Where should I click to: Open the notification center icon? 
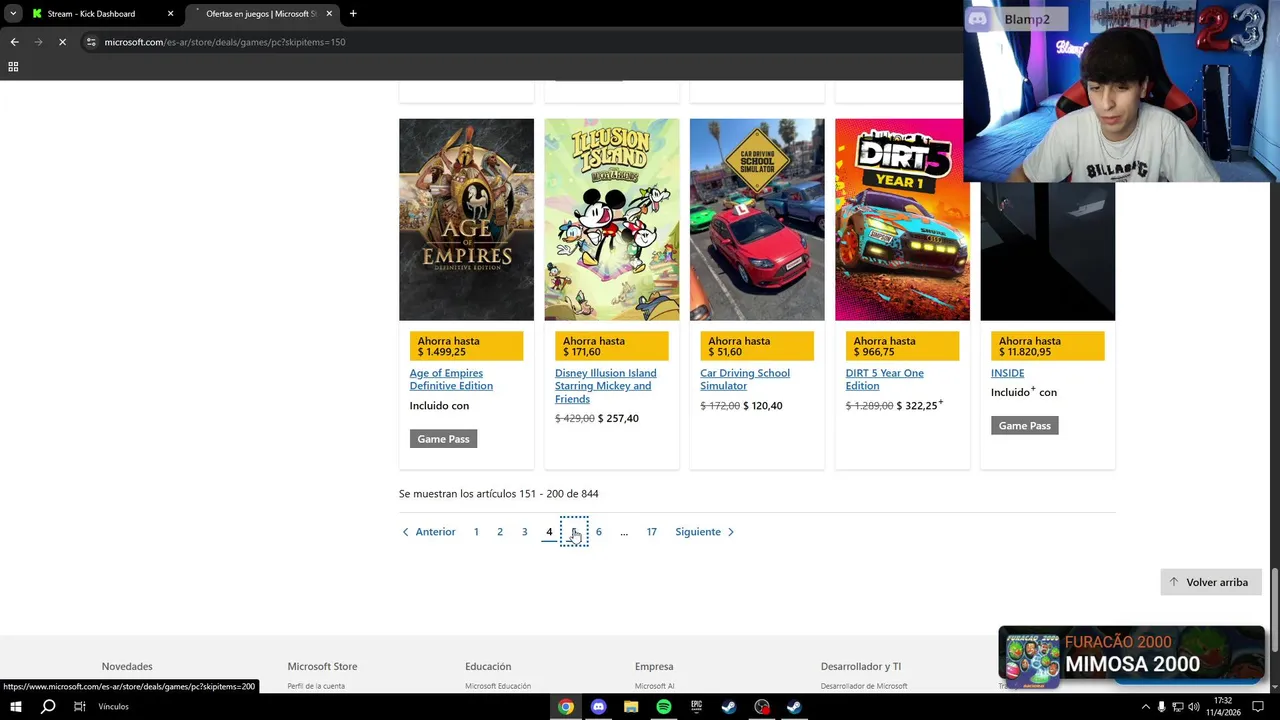[1258, 706]
